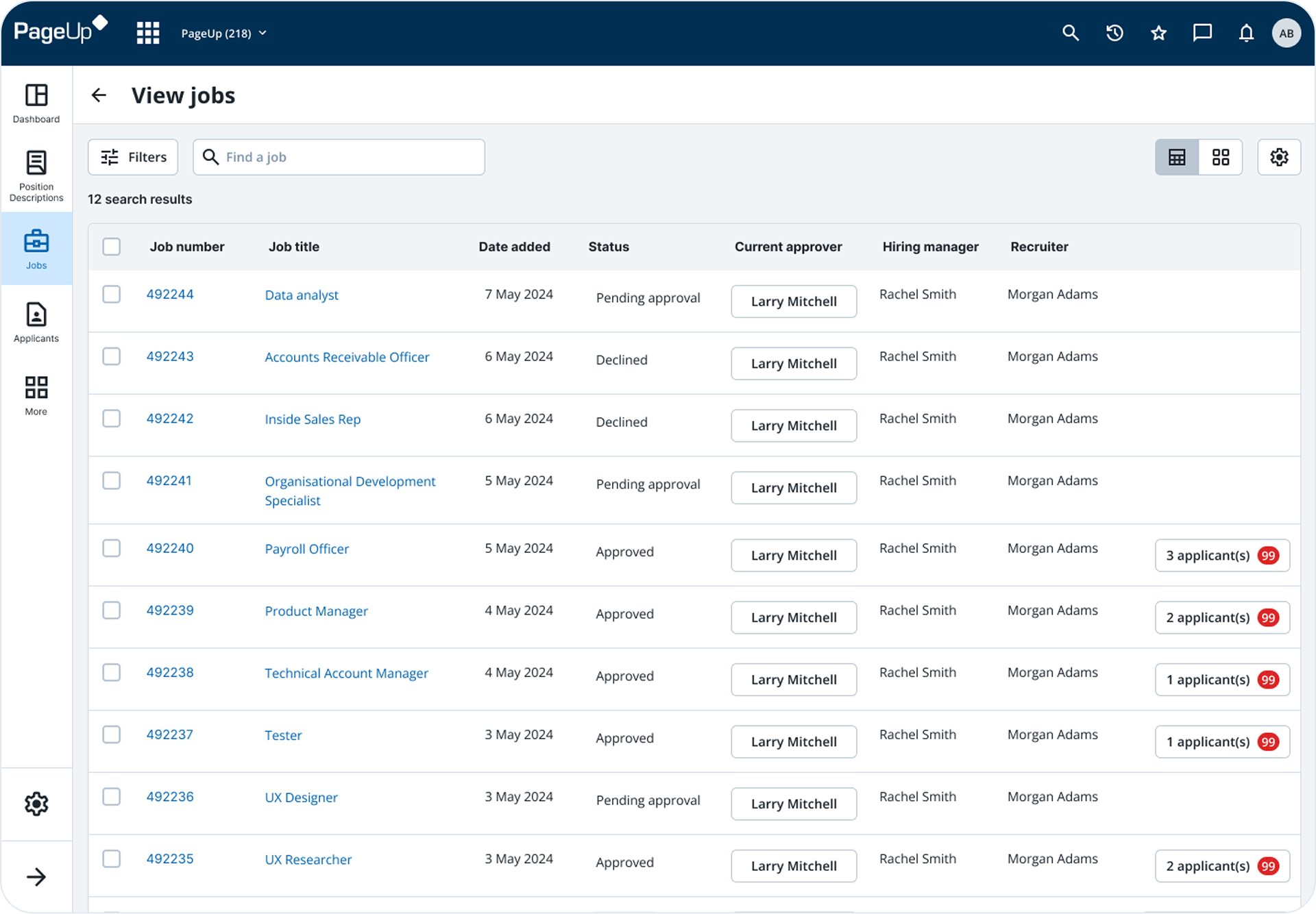1316x914 pixels.
Task: Open Position Descriptions in the sidebar
Action: (36, 173)
